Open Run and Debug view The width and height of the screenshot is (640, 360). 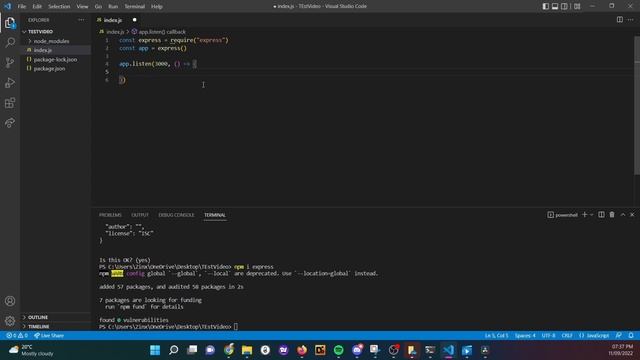(x=10, y=82)
